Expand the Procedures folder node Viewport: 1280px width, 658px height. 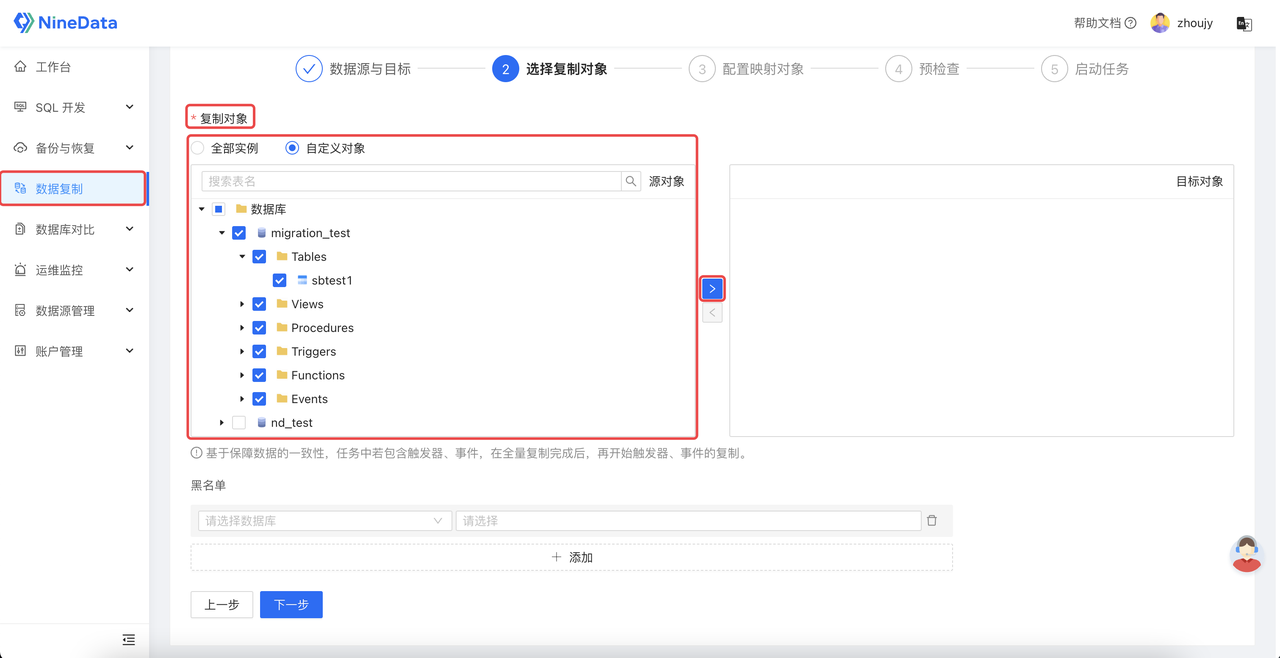242,328
